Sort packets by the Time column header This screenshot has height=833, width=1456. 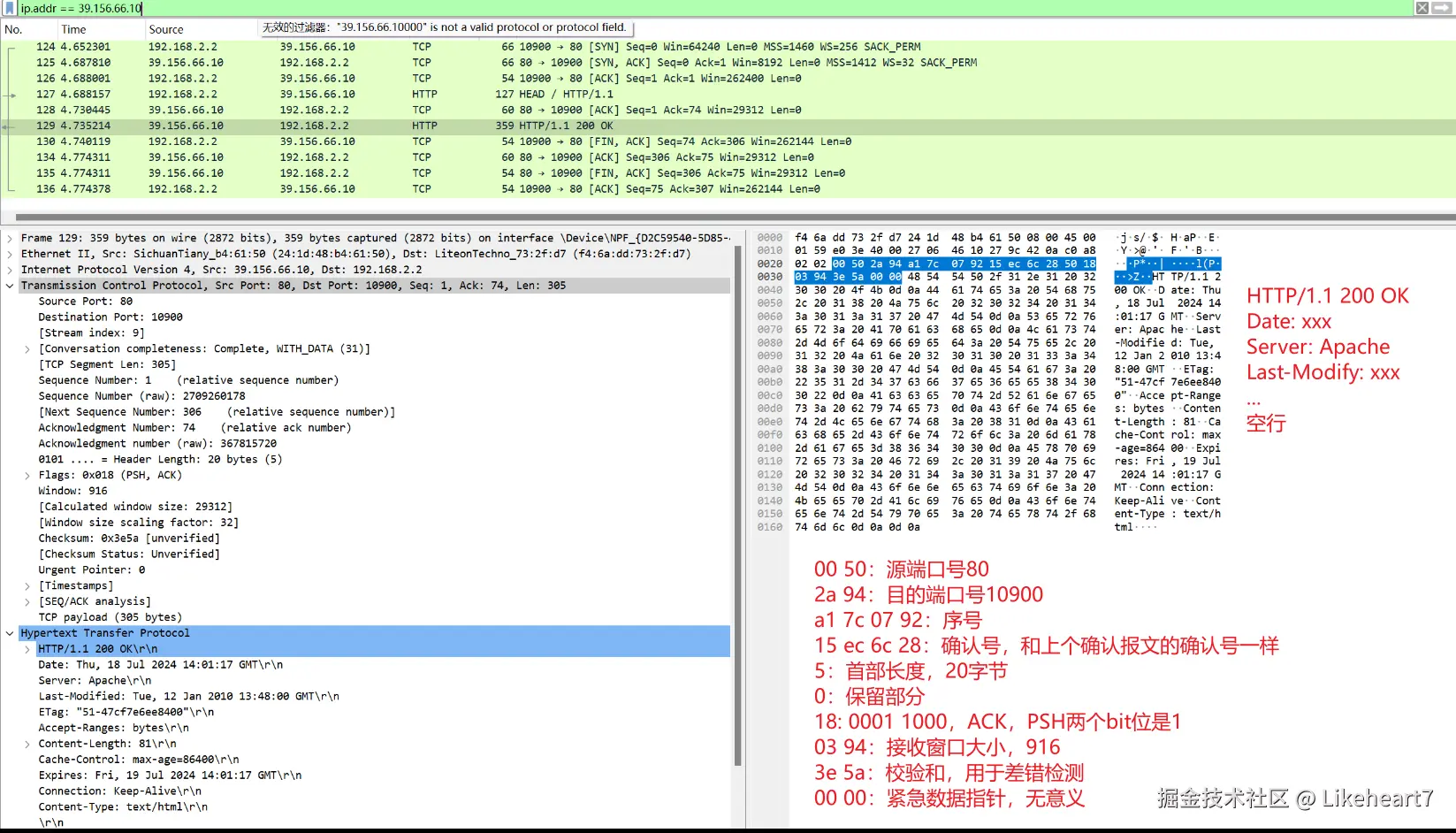pos(74,29)
